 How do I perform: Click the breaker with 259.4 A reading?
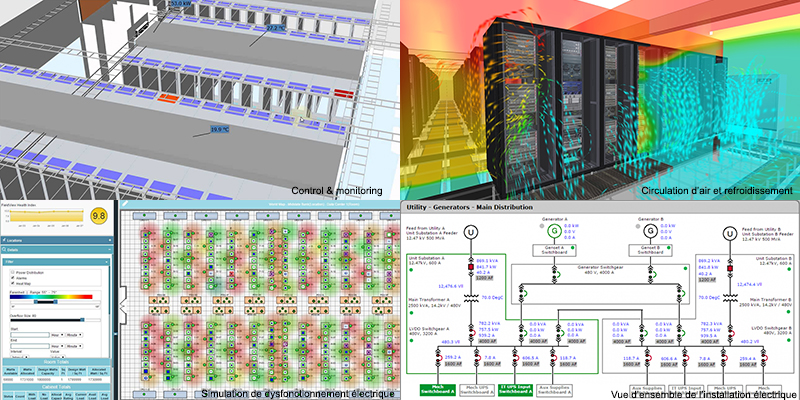pos(764,358)
